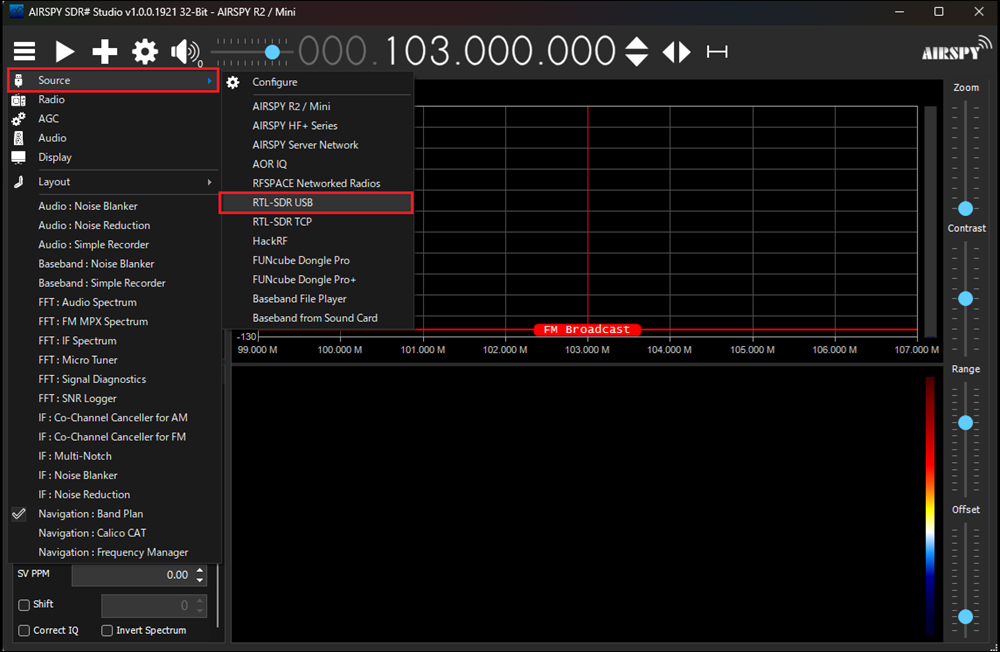
Task: Click the Band Plan checkmark icon
Action: coord(19,514)
